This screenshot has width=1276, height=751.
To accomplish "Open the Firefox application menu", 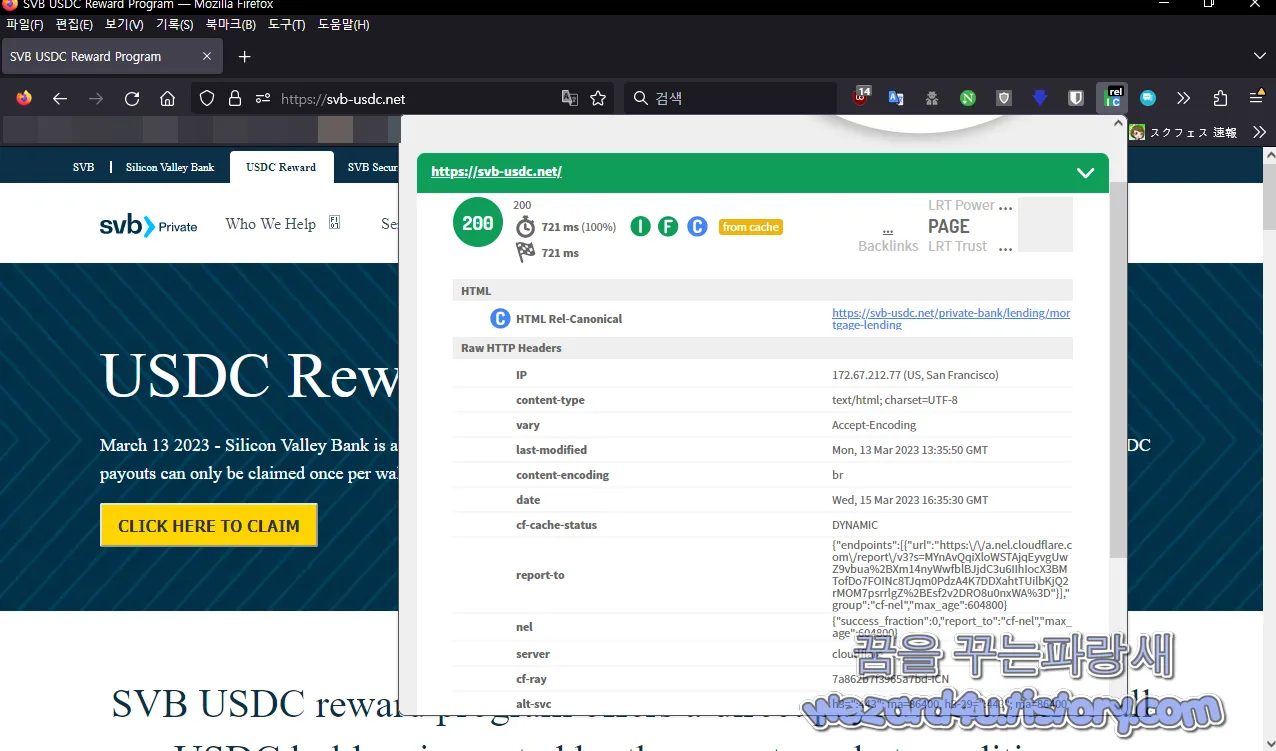I will [x=1256, y=98].
